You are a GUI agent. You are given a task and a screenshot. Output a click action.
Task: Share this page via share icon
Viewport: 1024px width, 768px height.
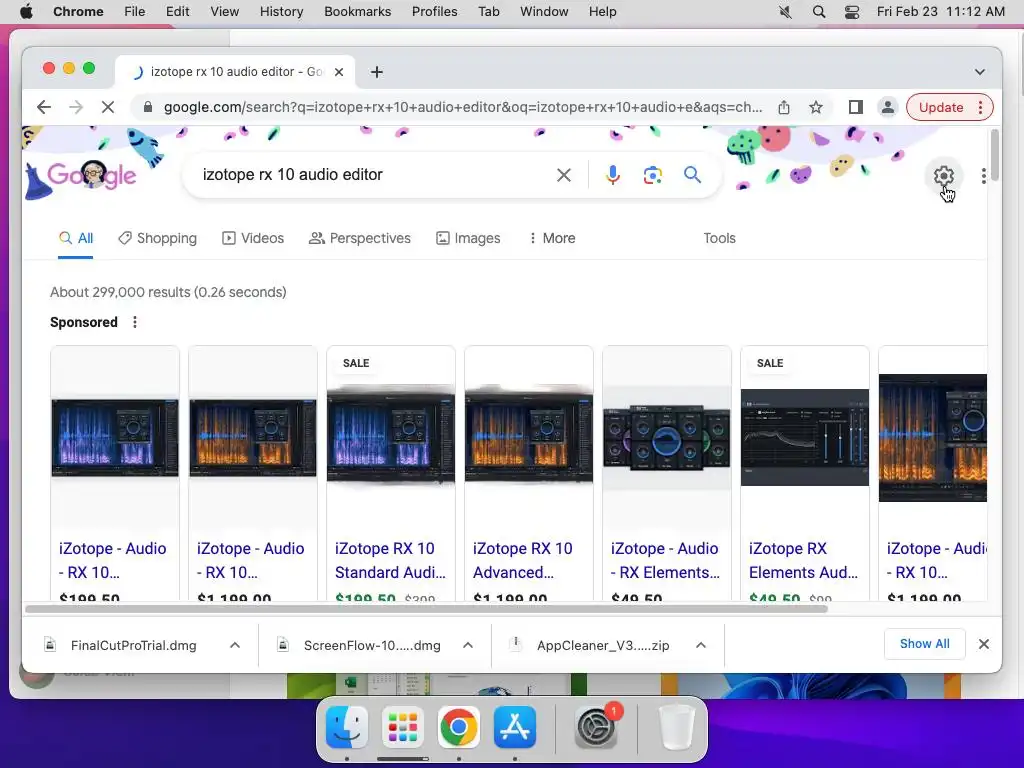784,107
